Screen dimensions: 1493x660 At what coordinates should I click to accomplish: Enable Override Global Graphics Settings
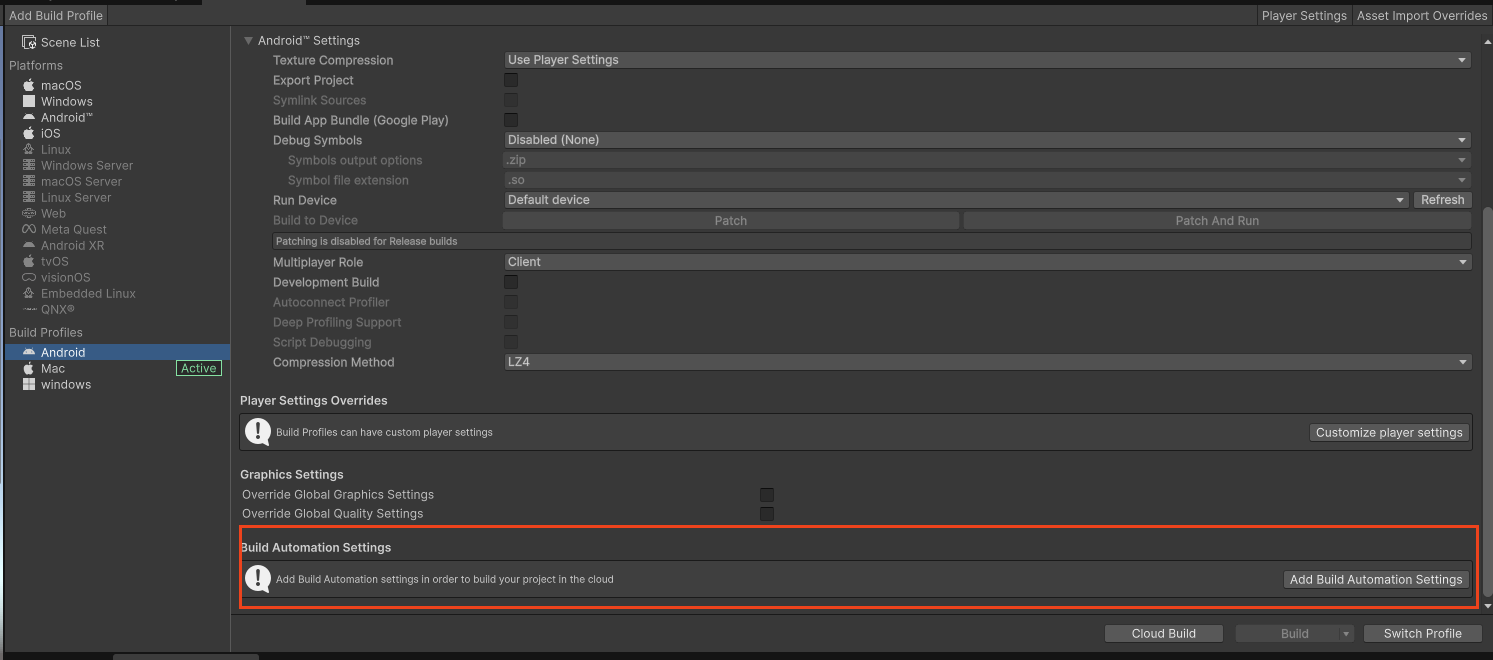click(x=767, y=494)
